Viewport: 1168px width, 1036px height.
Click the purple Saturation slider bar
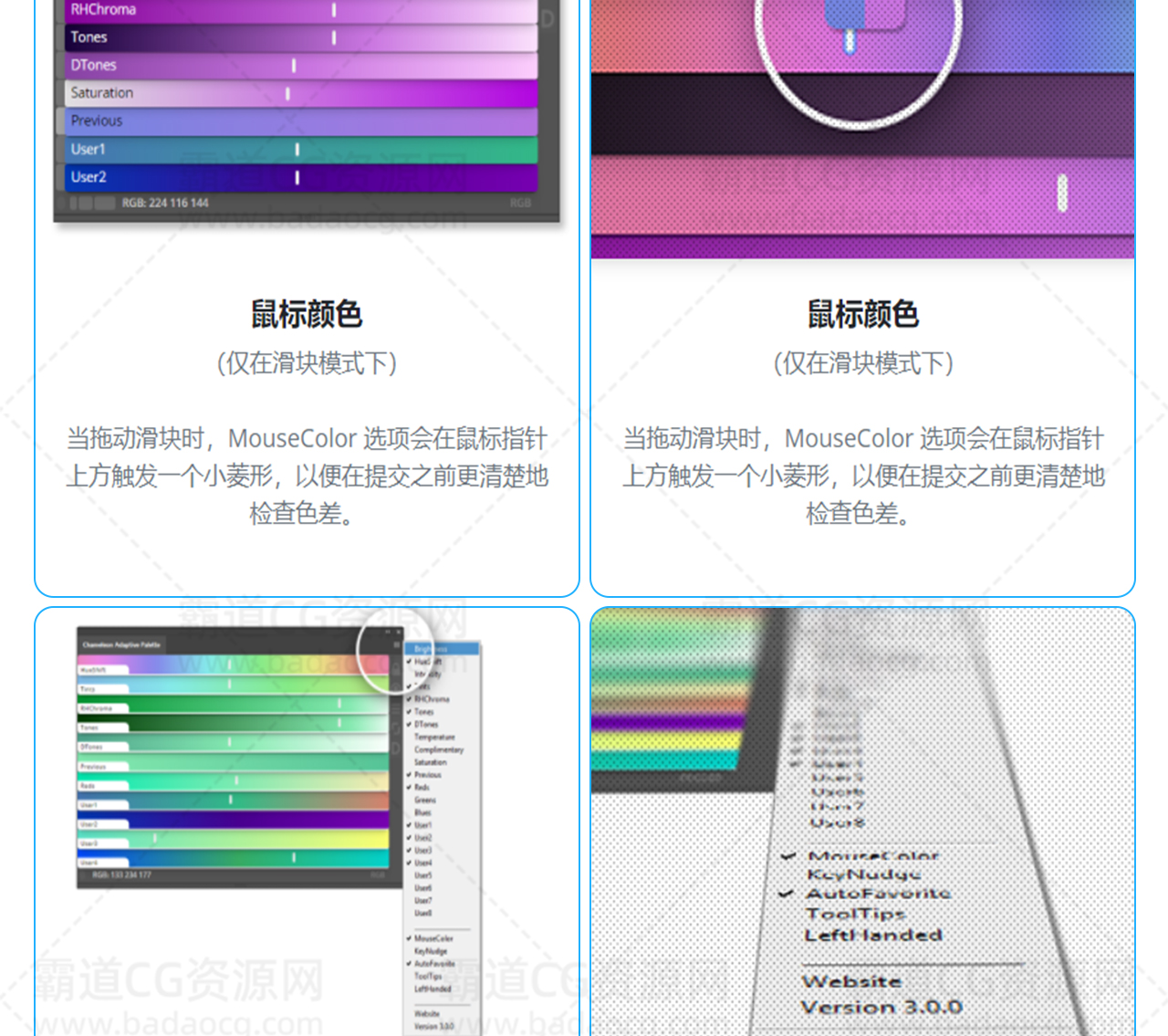tap(301, 93)
